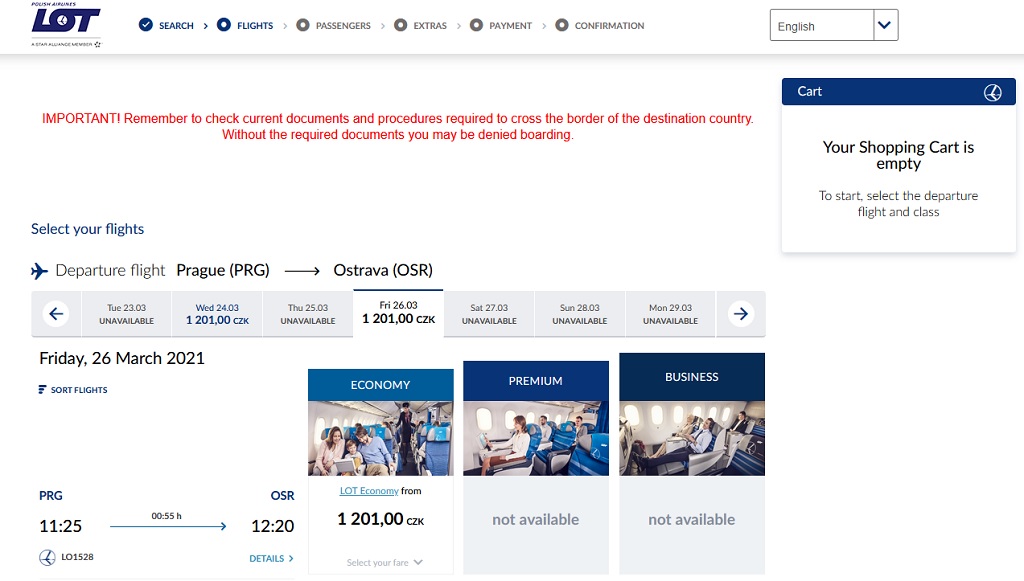Image resolution: width=1024 pixels, height=581 pixels.
Task: Expand Select your fare for Economy
Action: tap(384, 563)
